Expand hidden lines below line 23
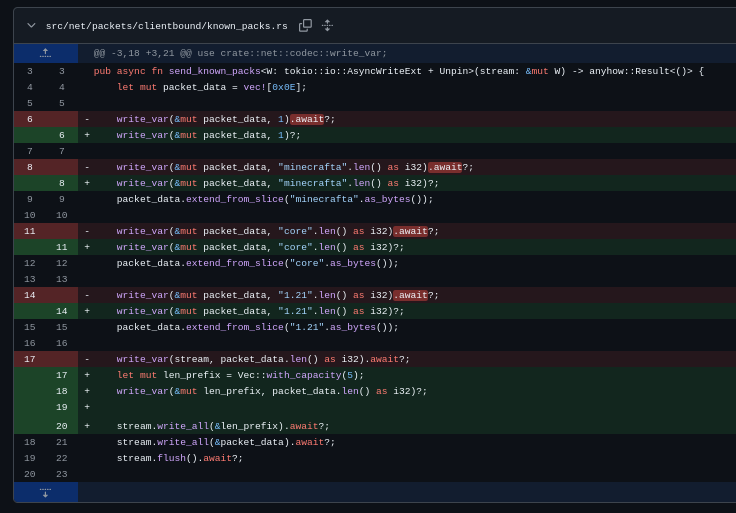736x513 pixels. 45,492
